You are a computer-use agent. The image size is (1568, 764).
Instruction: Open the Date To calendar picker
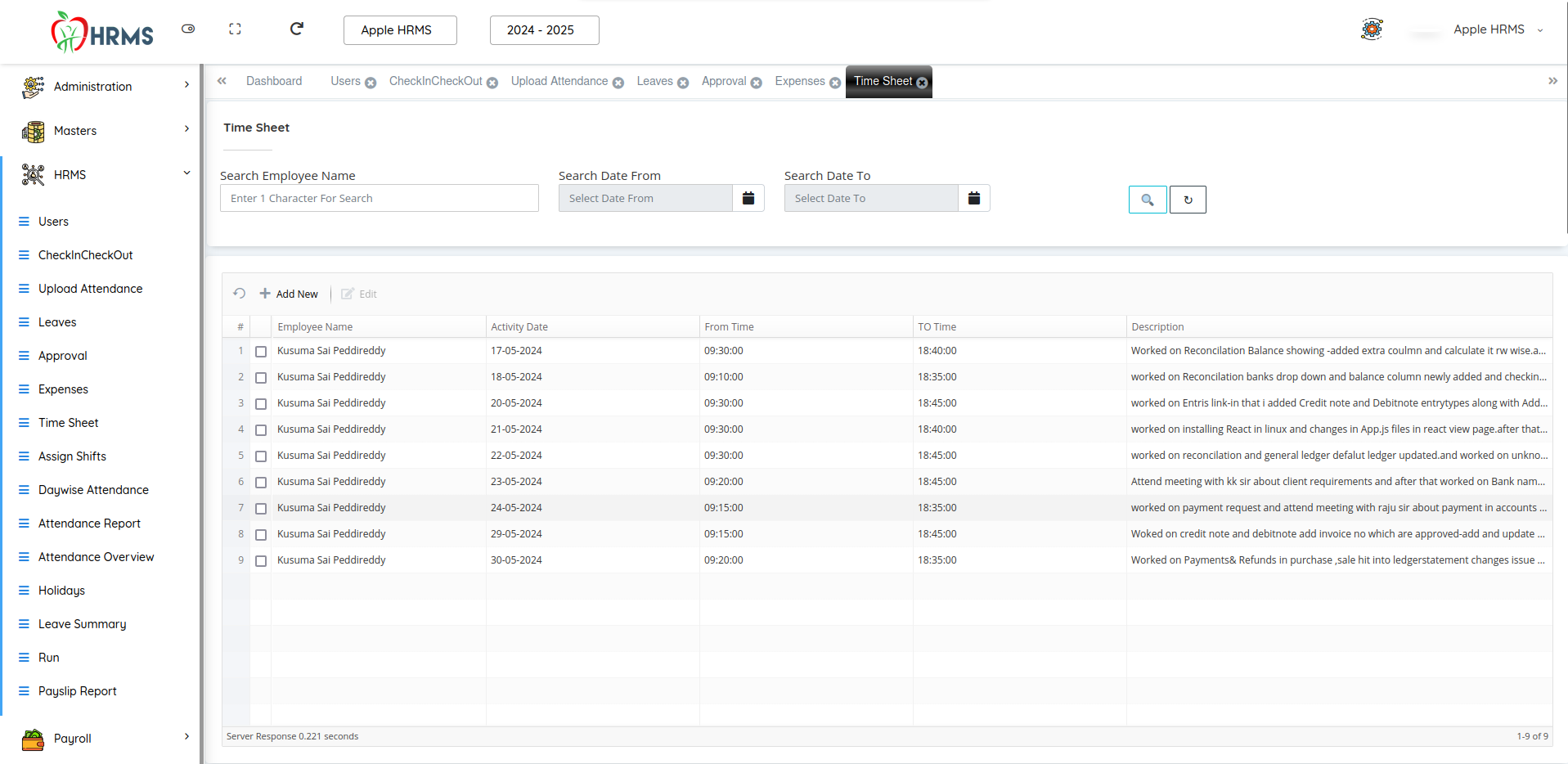pos(974,198)
